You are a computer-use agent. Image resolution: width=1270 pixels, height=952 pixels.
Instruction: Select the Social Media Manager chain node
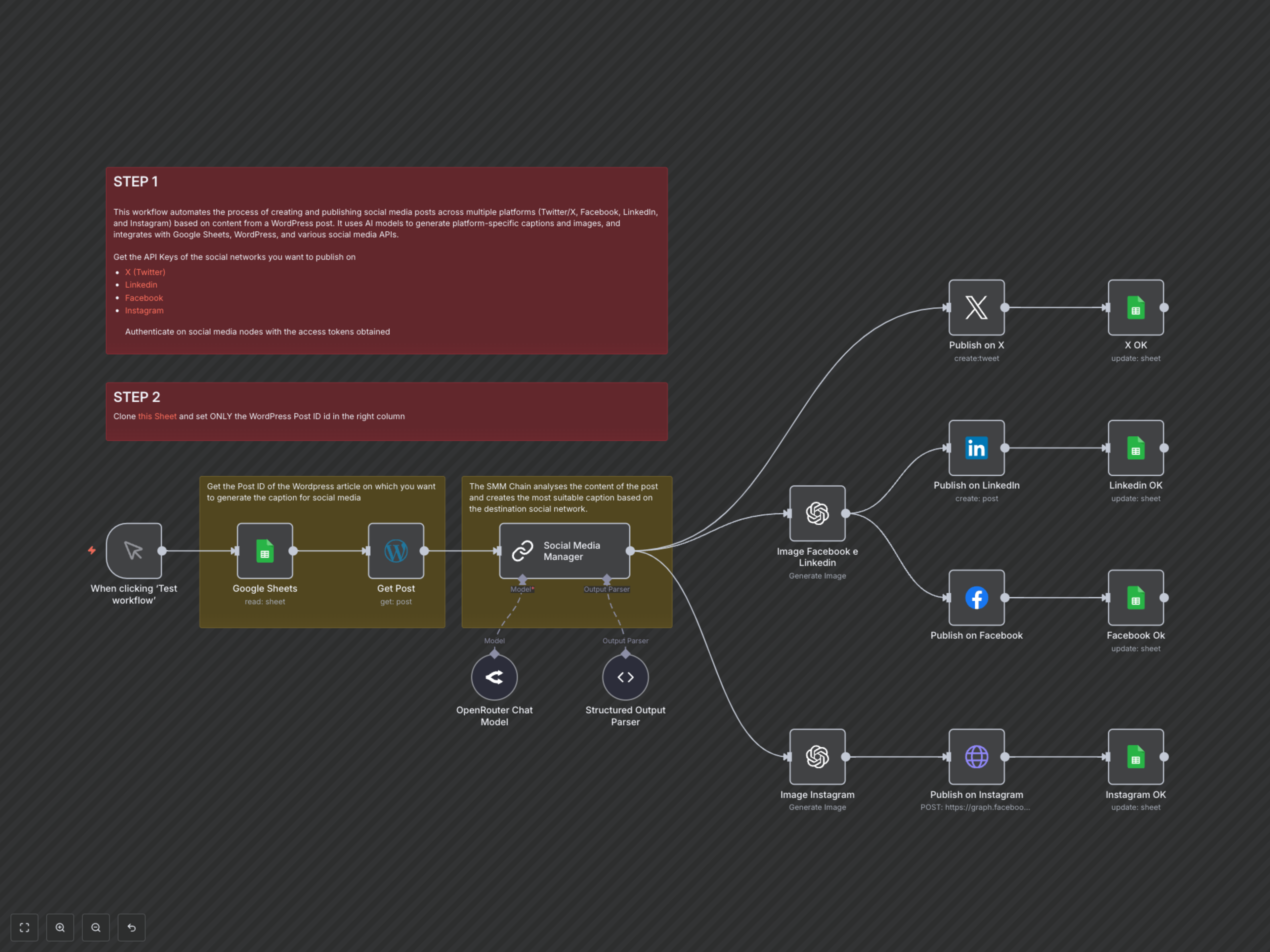[x=564, y=551]
